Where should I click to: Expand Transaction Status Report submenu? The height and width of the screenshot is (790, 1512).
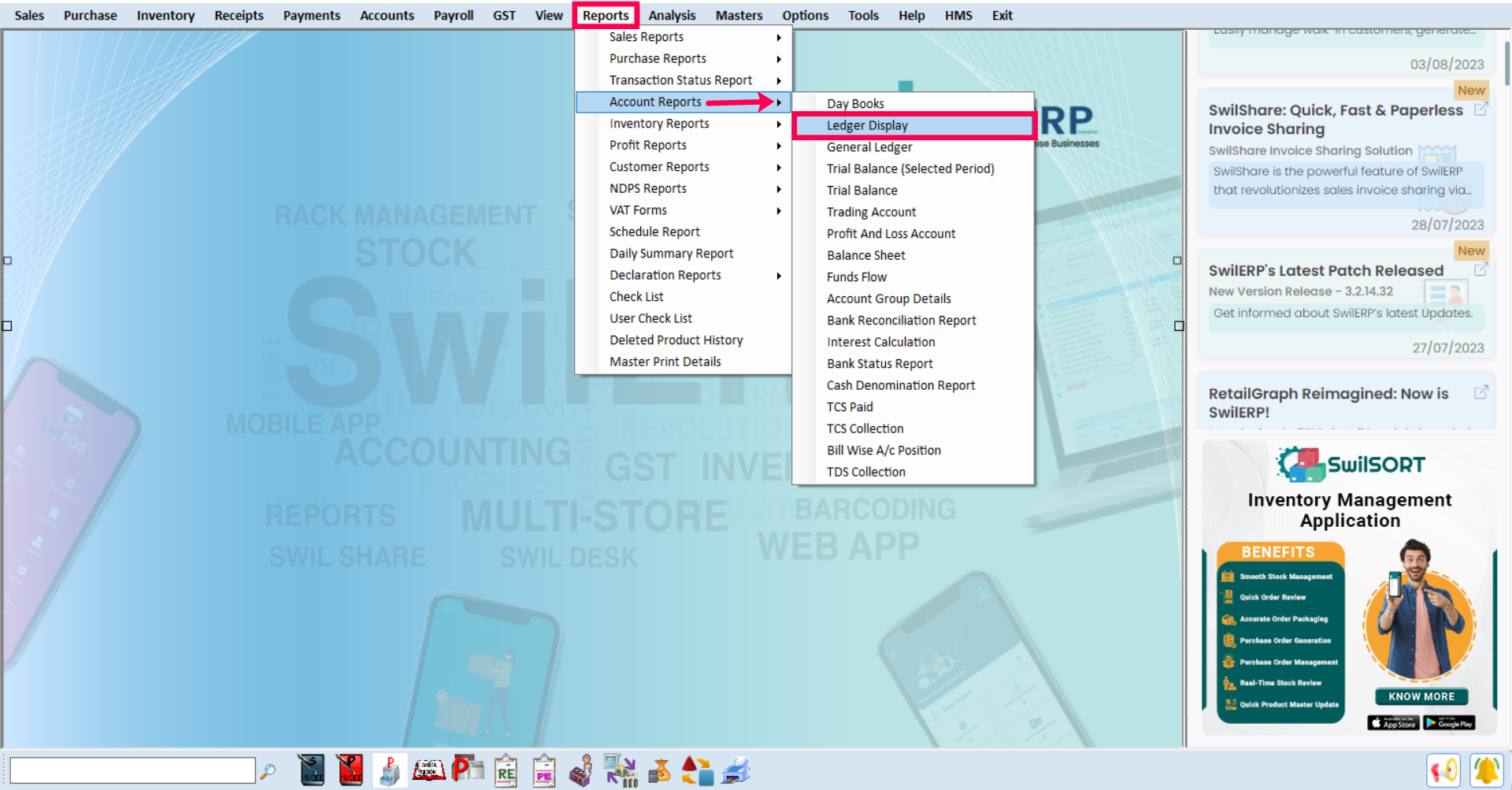[684, 80]
